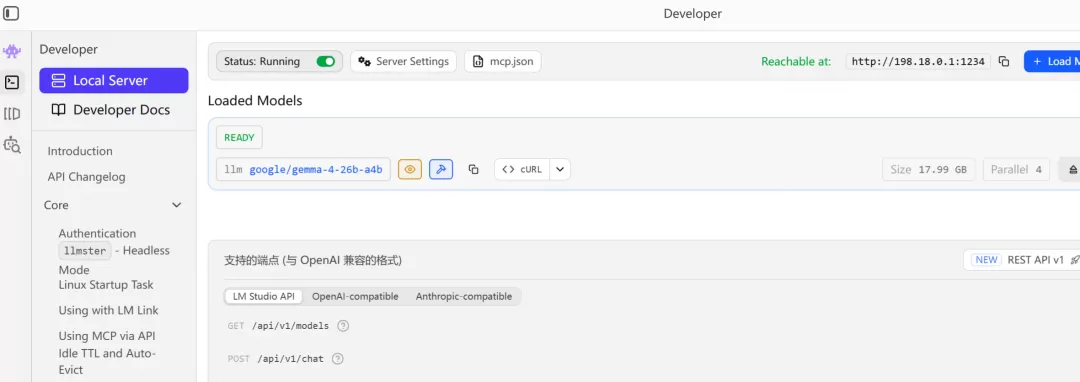The width and height of the screenshot is (1080, 382).
Task: Open Linux Startup Task doc
Action: pos(106,285)
